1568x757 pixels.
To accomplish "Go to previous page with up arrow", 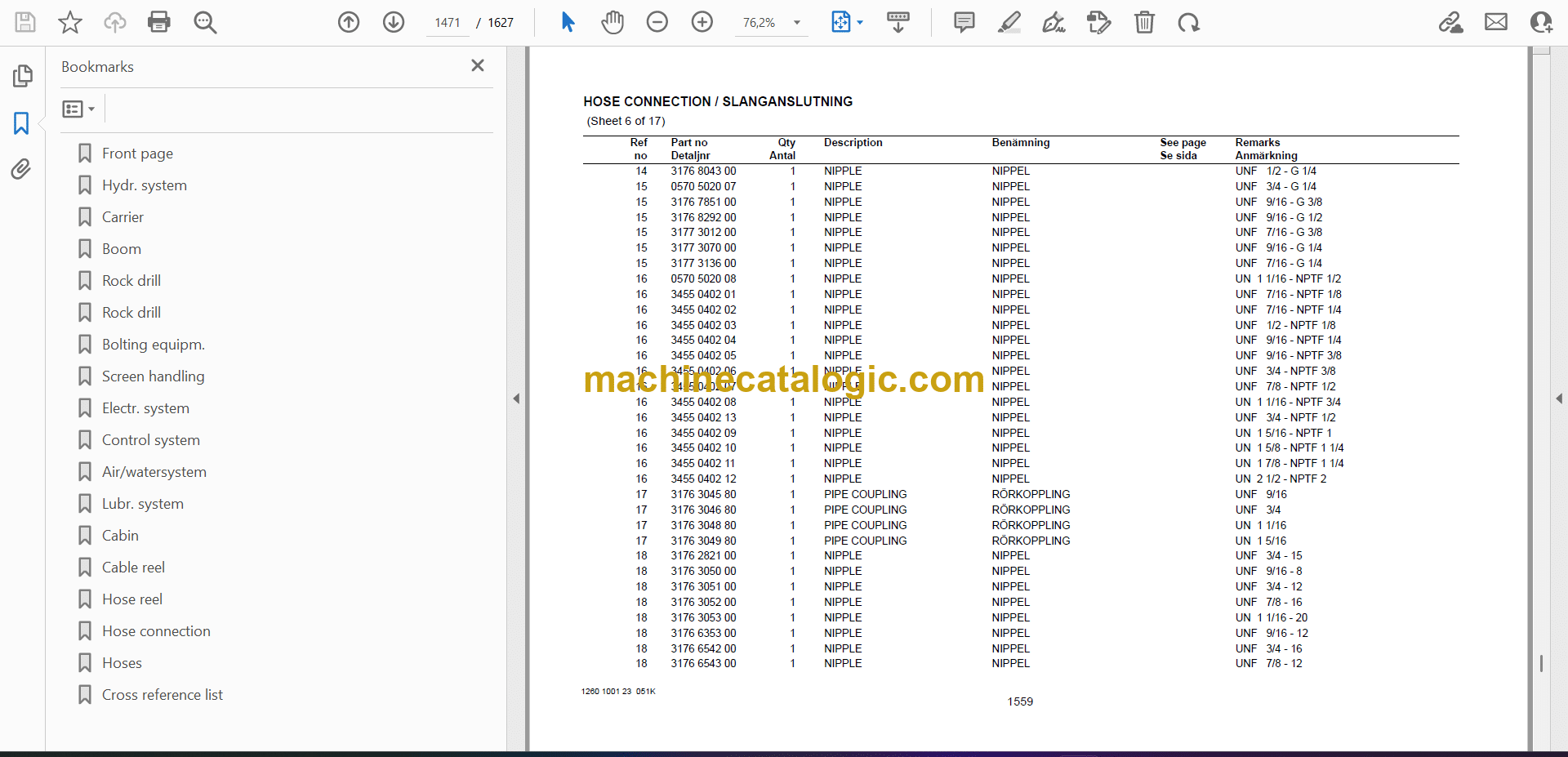I will click(349, 22).
